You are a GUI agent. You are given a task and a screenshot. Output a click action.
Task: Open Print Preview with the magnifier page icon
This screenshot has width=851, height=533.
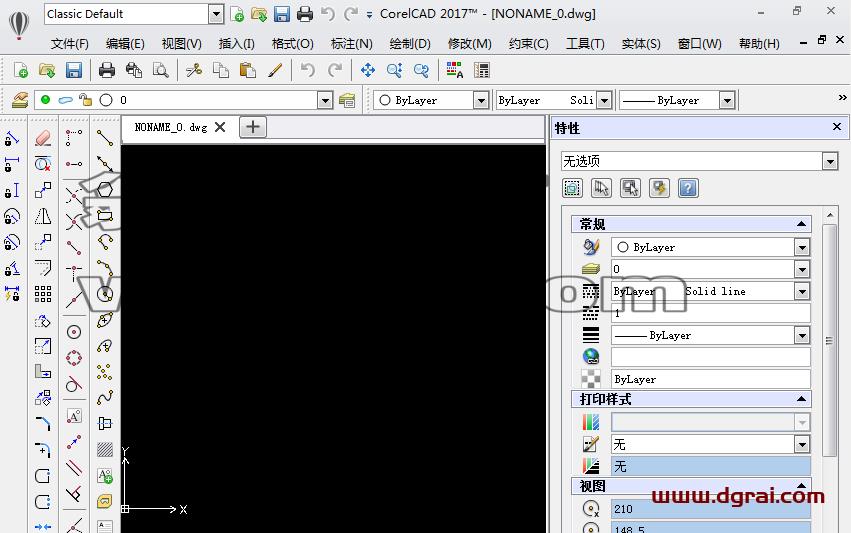coord(161,70)
